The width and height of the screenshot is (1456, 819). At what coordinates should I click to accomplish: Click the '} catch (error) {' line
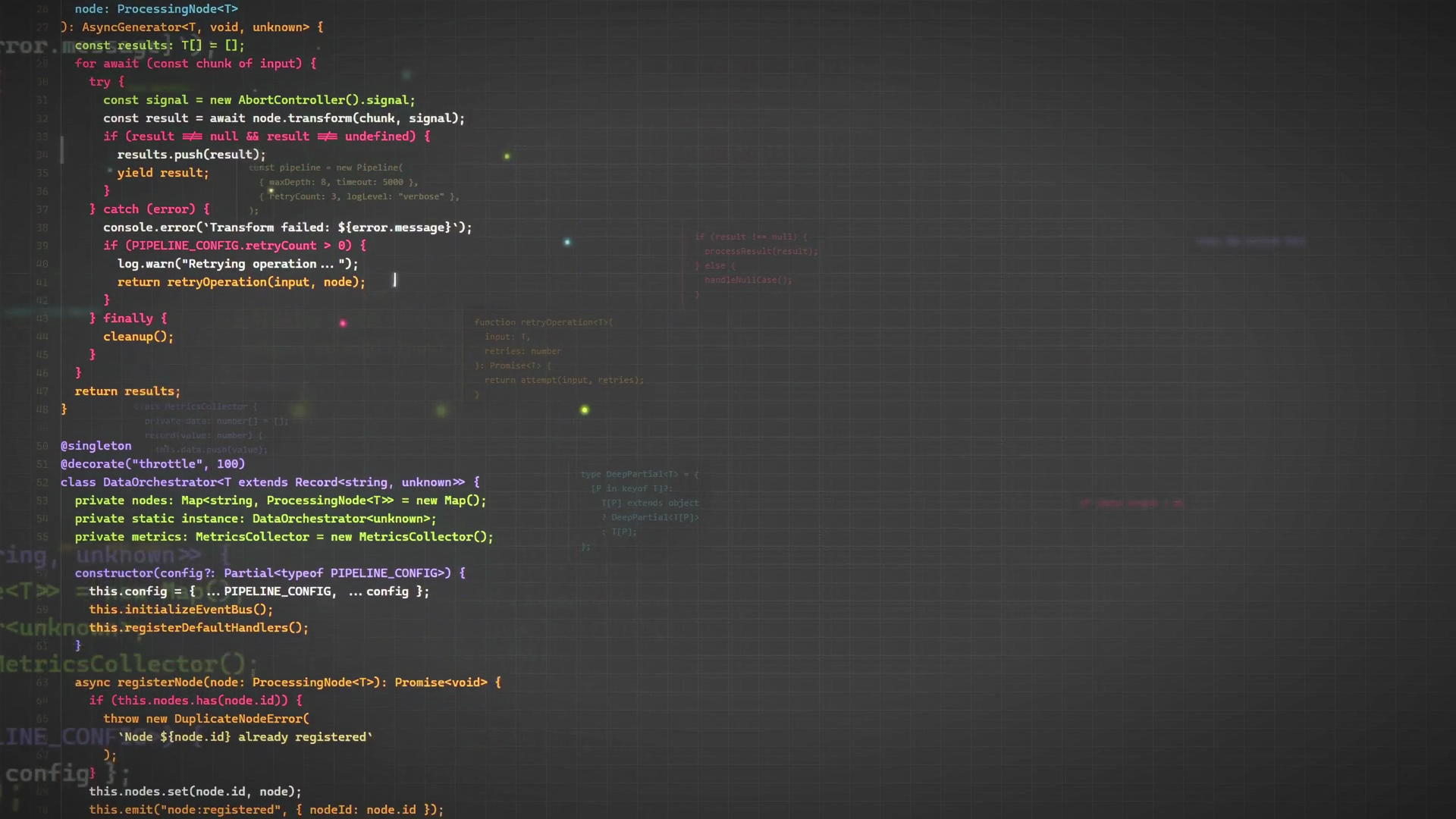[149, 209]
